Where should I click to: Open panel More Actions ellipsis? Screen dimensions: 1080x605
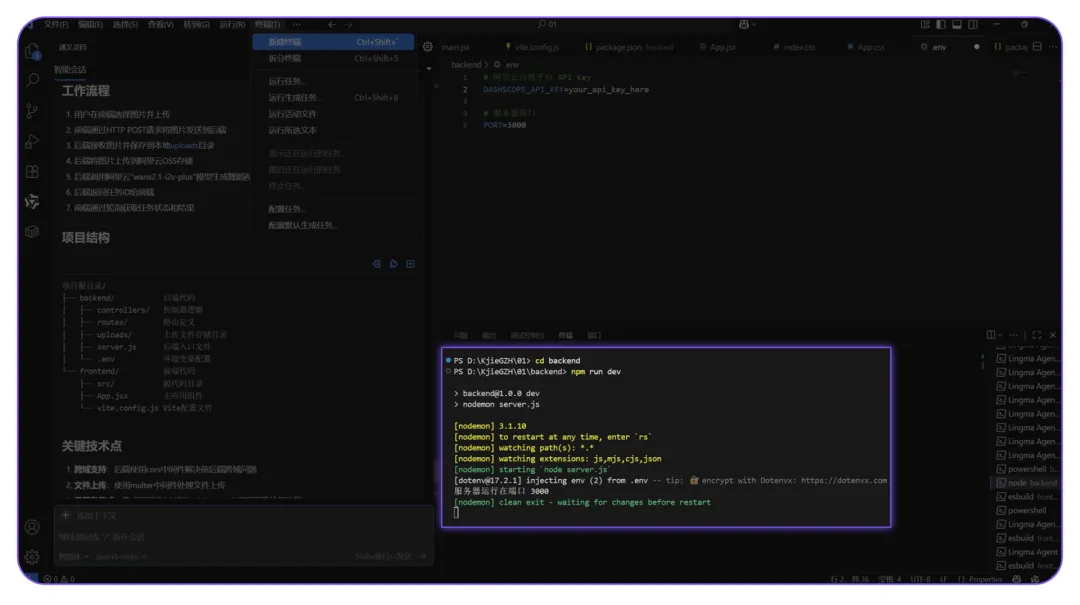point(1014,335)
